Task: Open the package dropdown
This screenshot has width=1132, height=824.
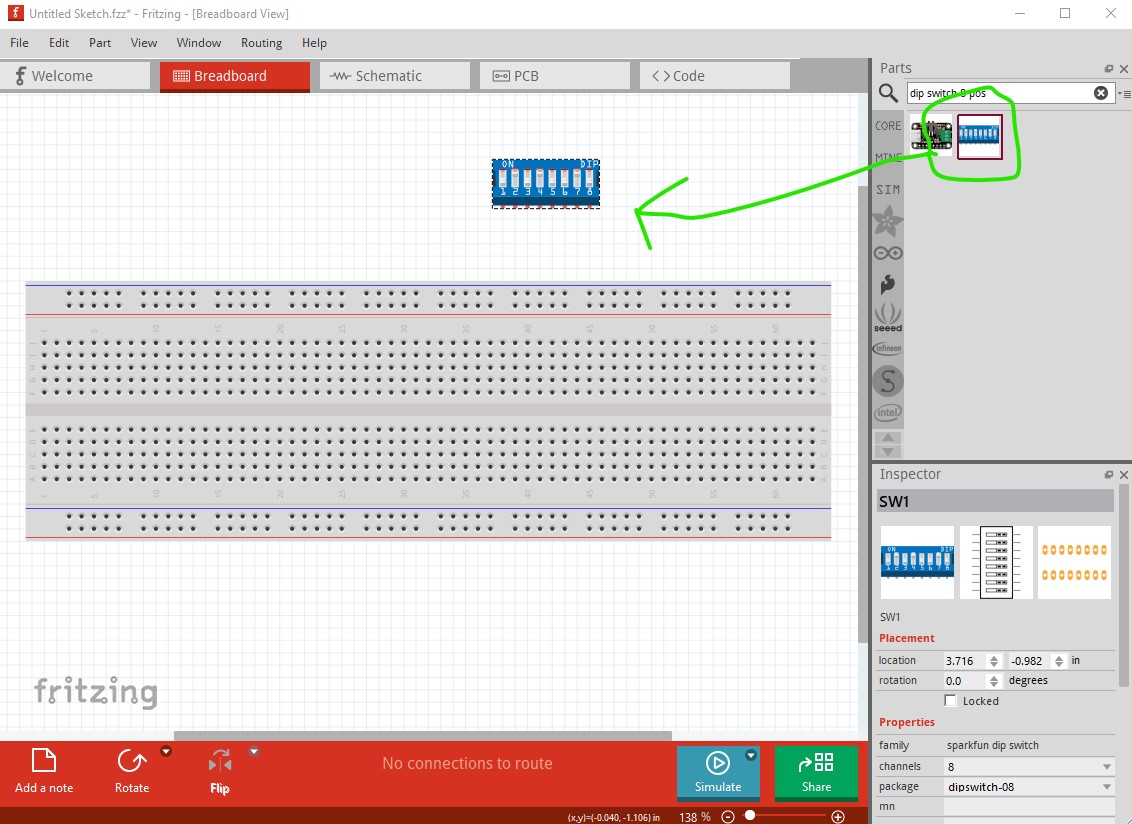Action: click(1106, 787)
